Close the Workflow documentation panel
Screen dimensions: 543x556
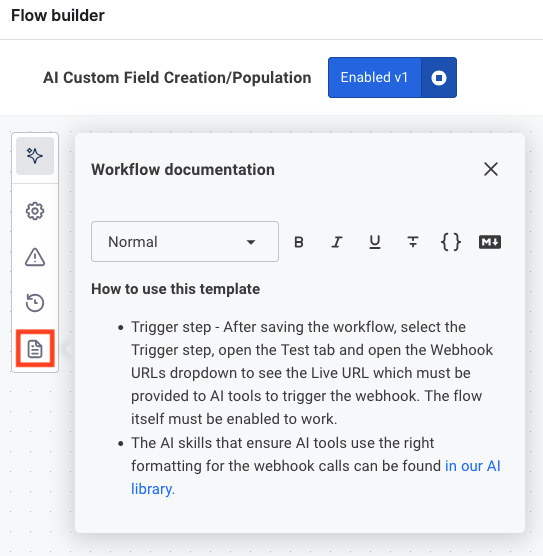(491, 169)
